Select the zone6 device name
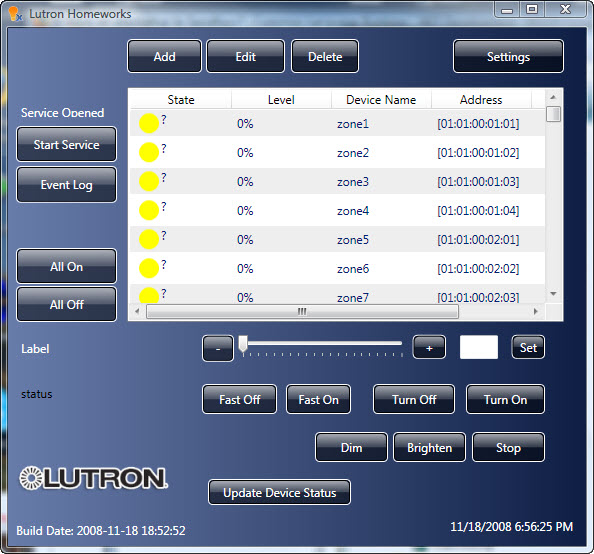Viewport: 594px width, 554px height. coord(353,269)
